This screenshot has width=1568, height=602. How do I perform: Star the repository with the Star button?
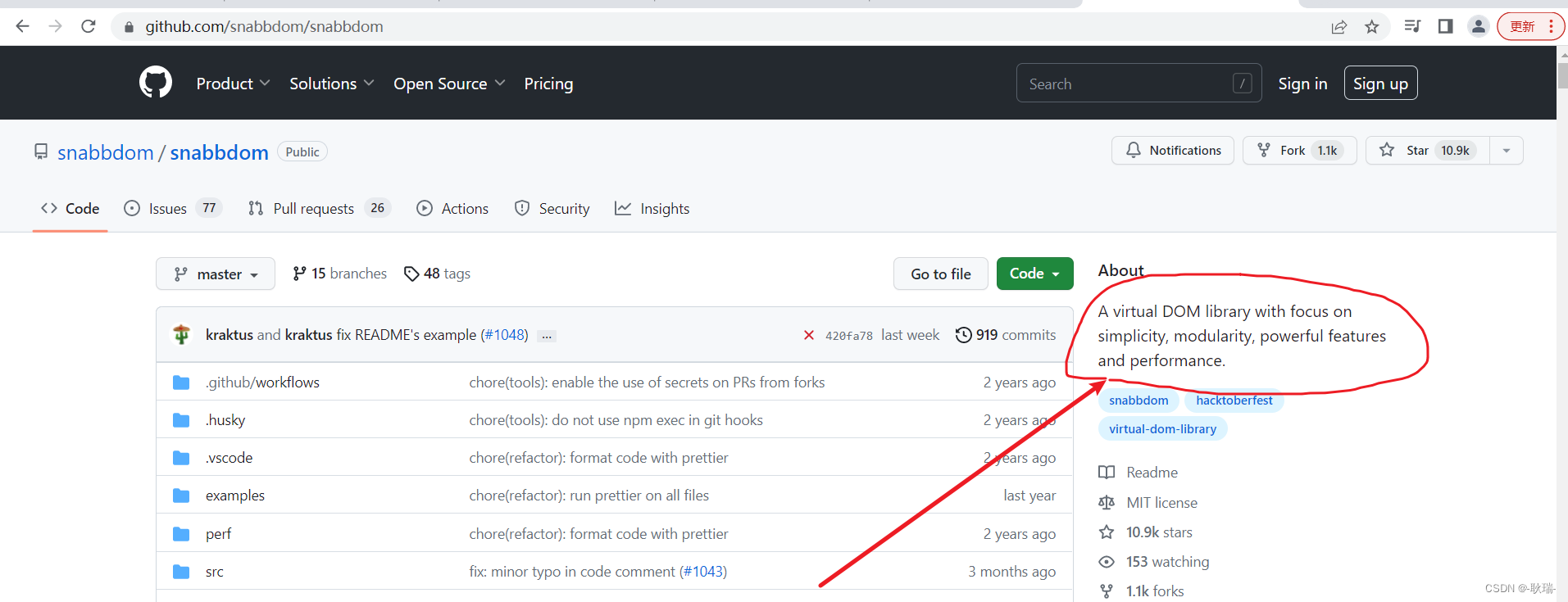pyautogui.click(x=1426, y=151)
